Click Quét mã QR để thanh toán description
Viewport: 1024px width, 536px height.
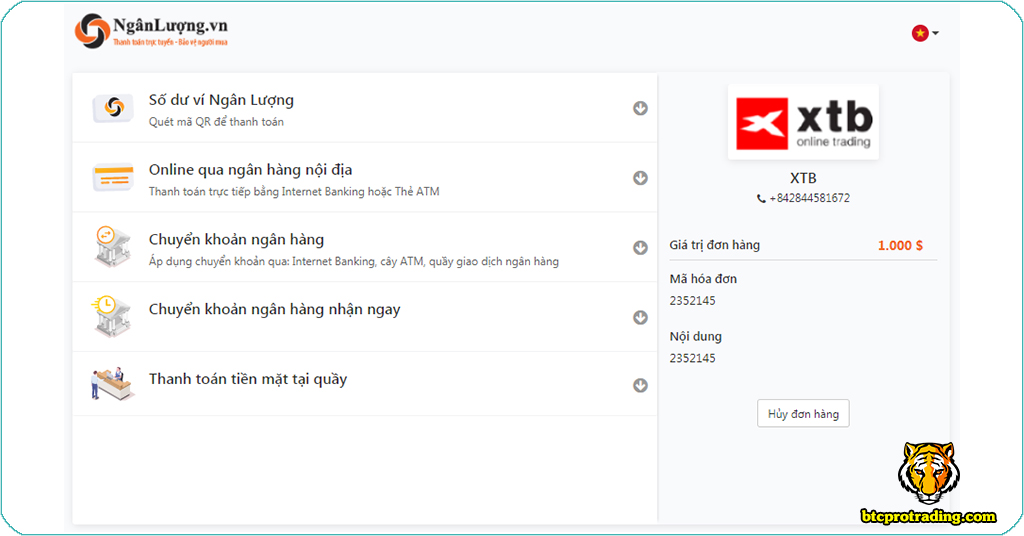pyautogui.click(x=216, y=122)
